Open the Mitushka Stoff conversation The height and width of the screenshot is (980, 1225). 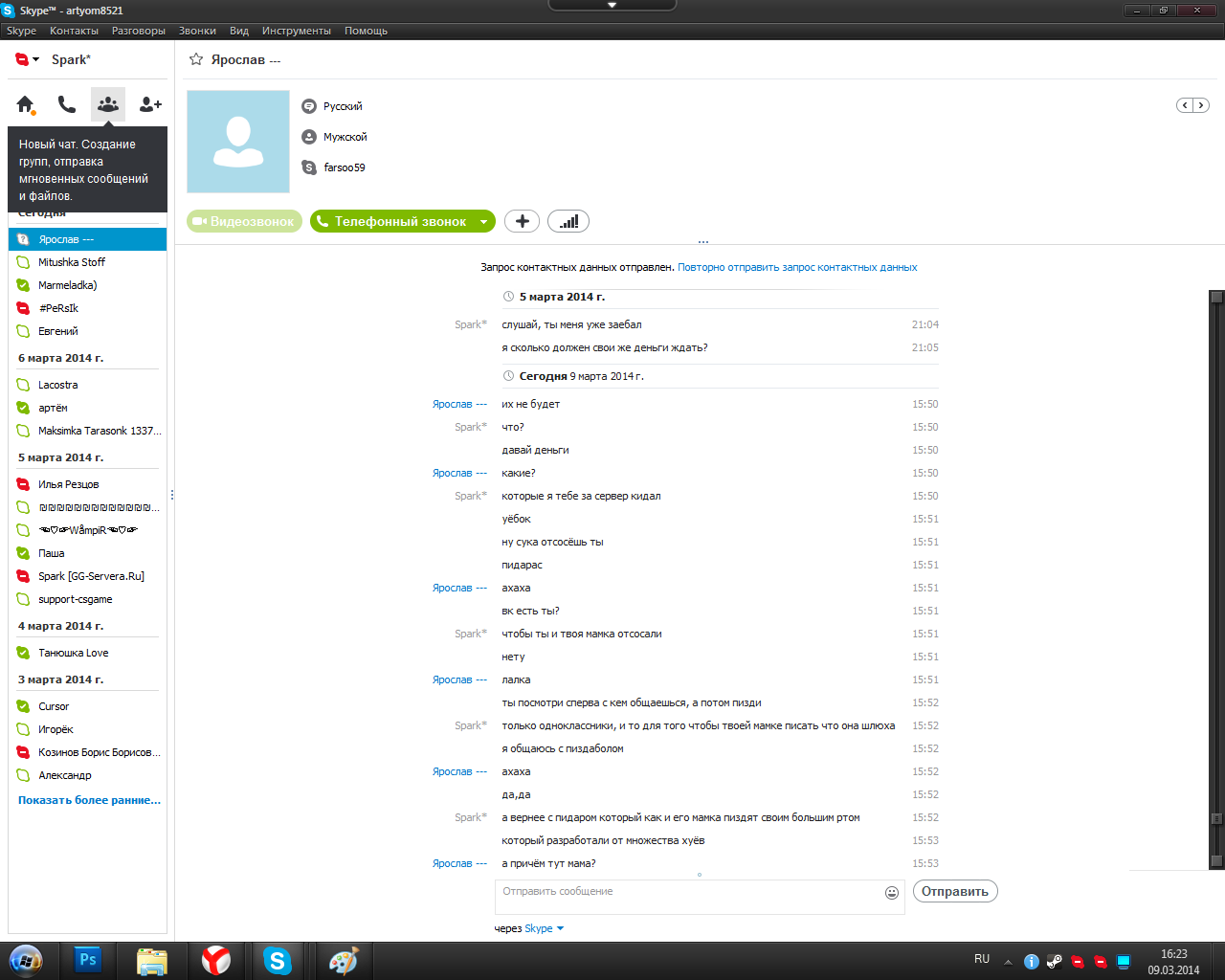[87, 262]
